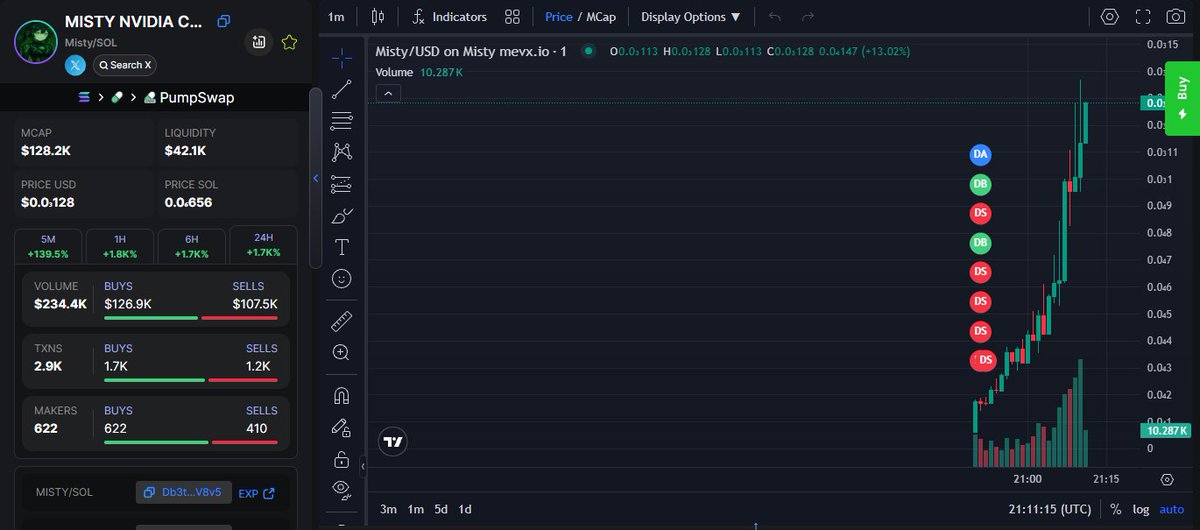Add token to chart list icon
Screen dimensions: 1200x530
[x=259, y=42]
